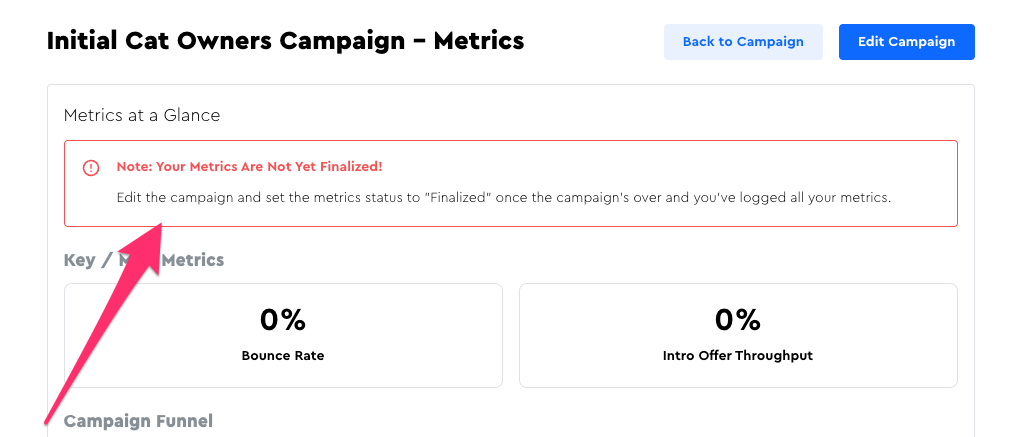Screen dimensions: 1009x437
Task: Click the alert description about Finalized status
Action: pyautogui.click(x=503, y=197)
